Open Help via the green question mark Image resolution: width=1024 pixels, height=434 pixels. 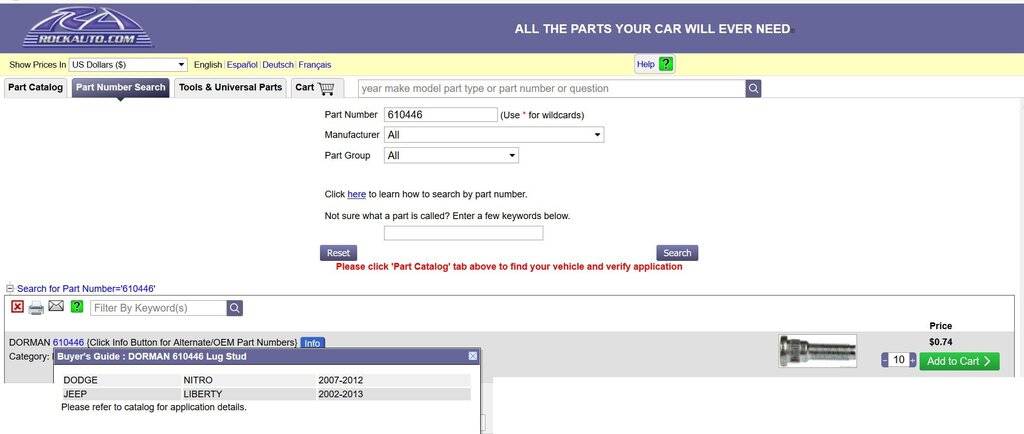666,64
